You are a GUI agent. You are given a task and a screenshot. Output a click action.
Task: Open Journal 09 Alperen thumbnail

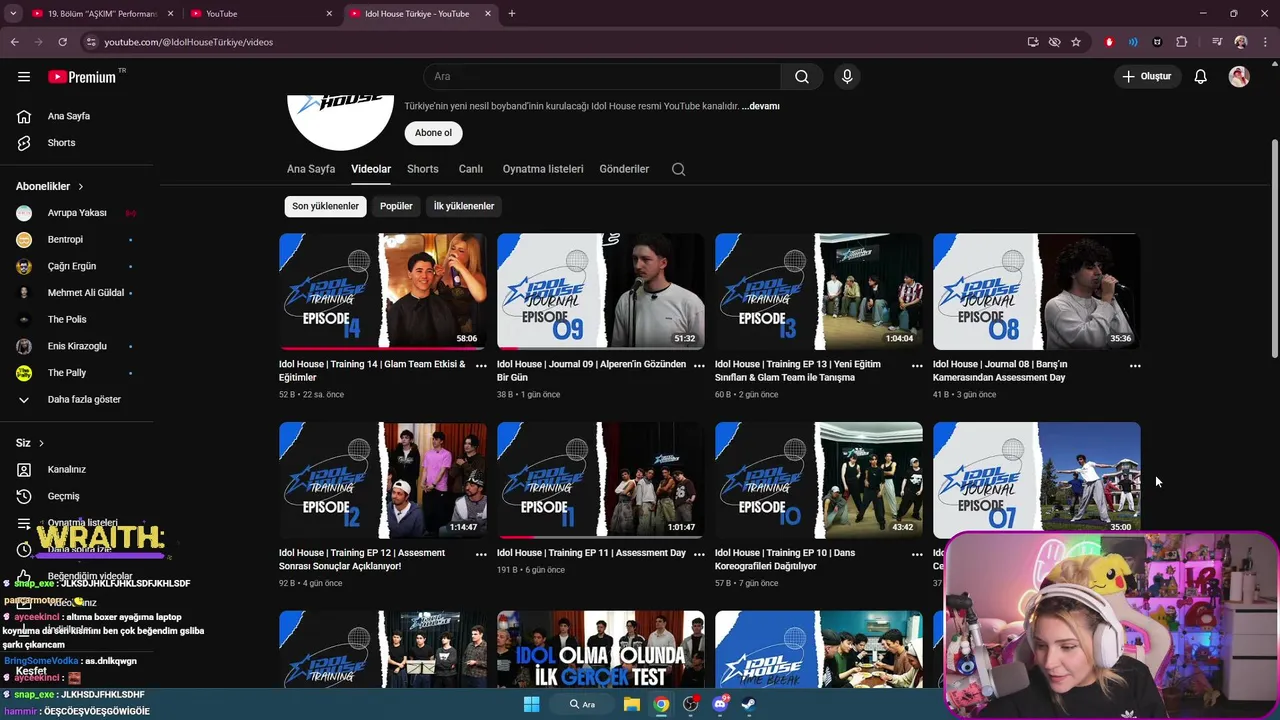pos(601,291)
